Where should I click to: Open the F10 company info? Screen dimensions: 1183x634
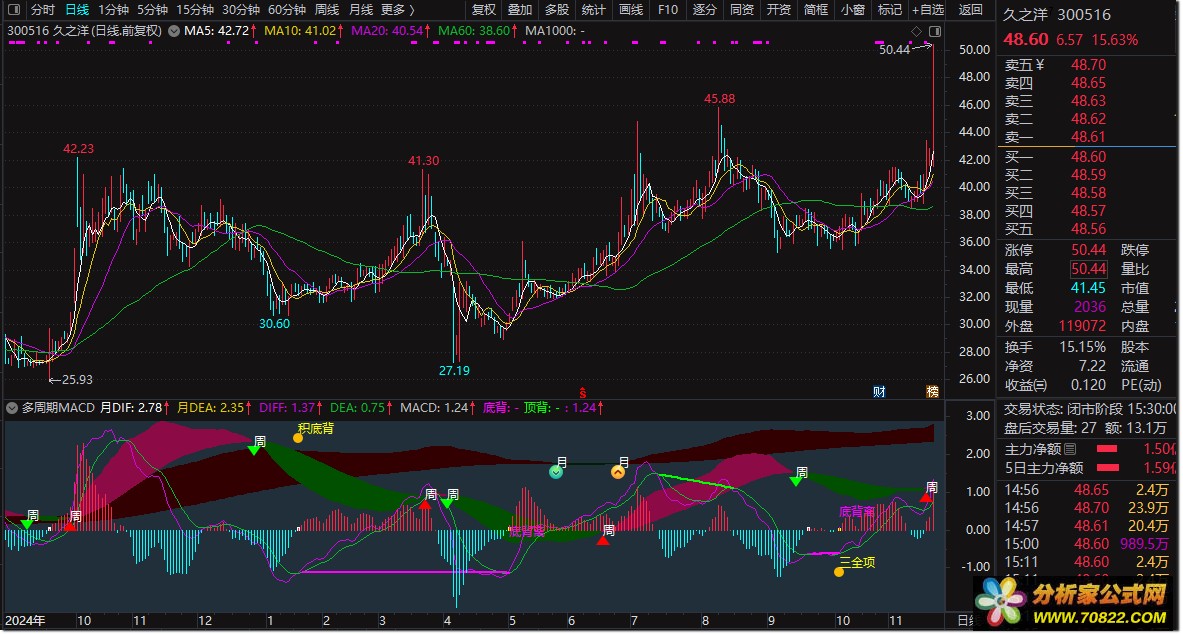[x=668, y=10]
